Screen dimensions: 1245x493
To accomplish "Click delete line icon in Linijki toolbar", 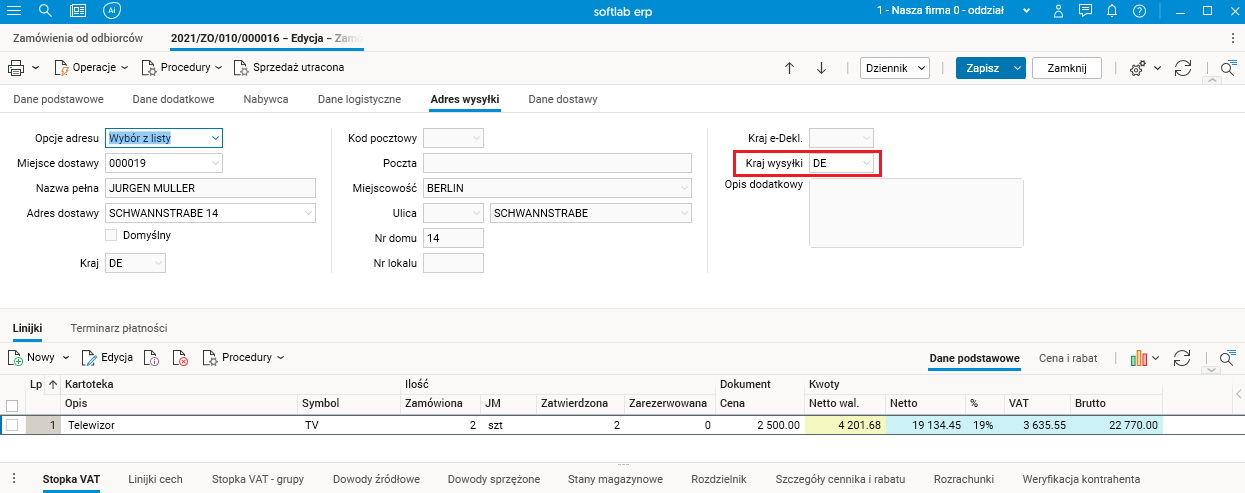I will point(181,357).
